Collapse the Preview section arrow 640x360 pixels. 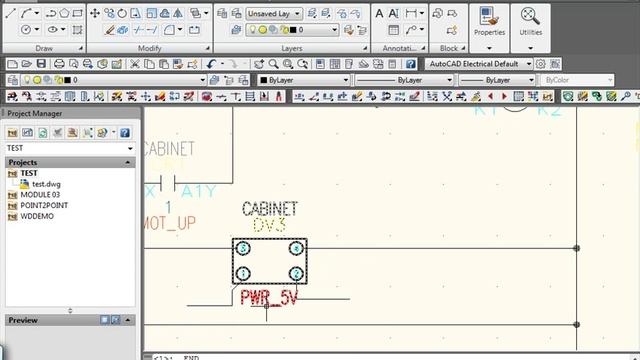(128, 320)
